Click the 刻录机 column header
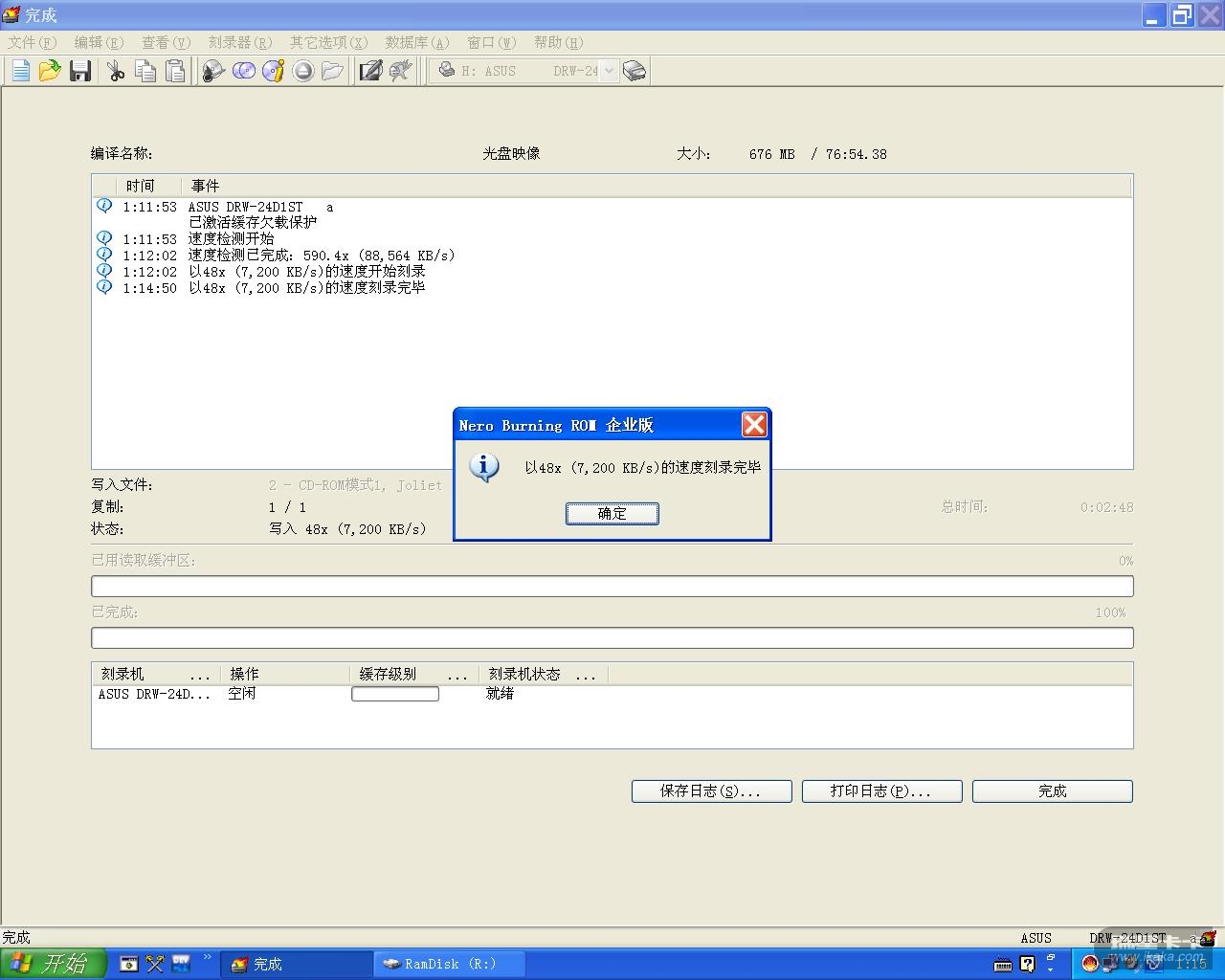This screenshot has width=1225, height=980. (156, 675)
